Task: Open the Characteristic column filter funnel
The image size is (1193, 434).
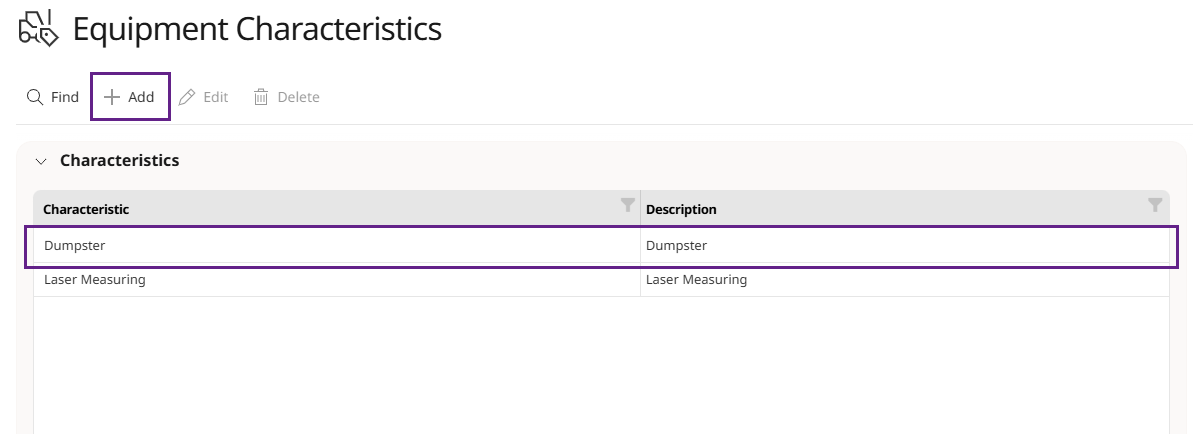Action: 628,205
